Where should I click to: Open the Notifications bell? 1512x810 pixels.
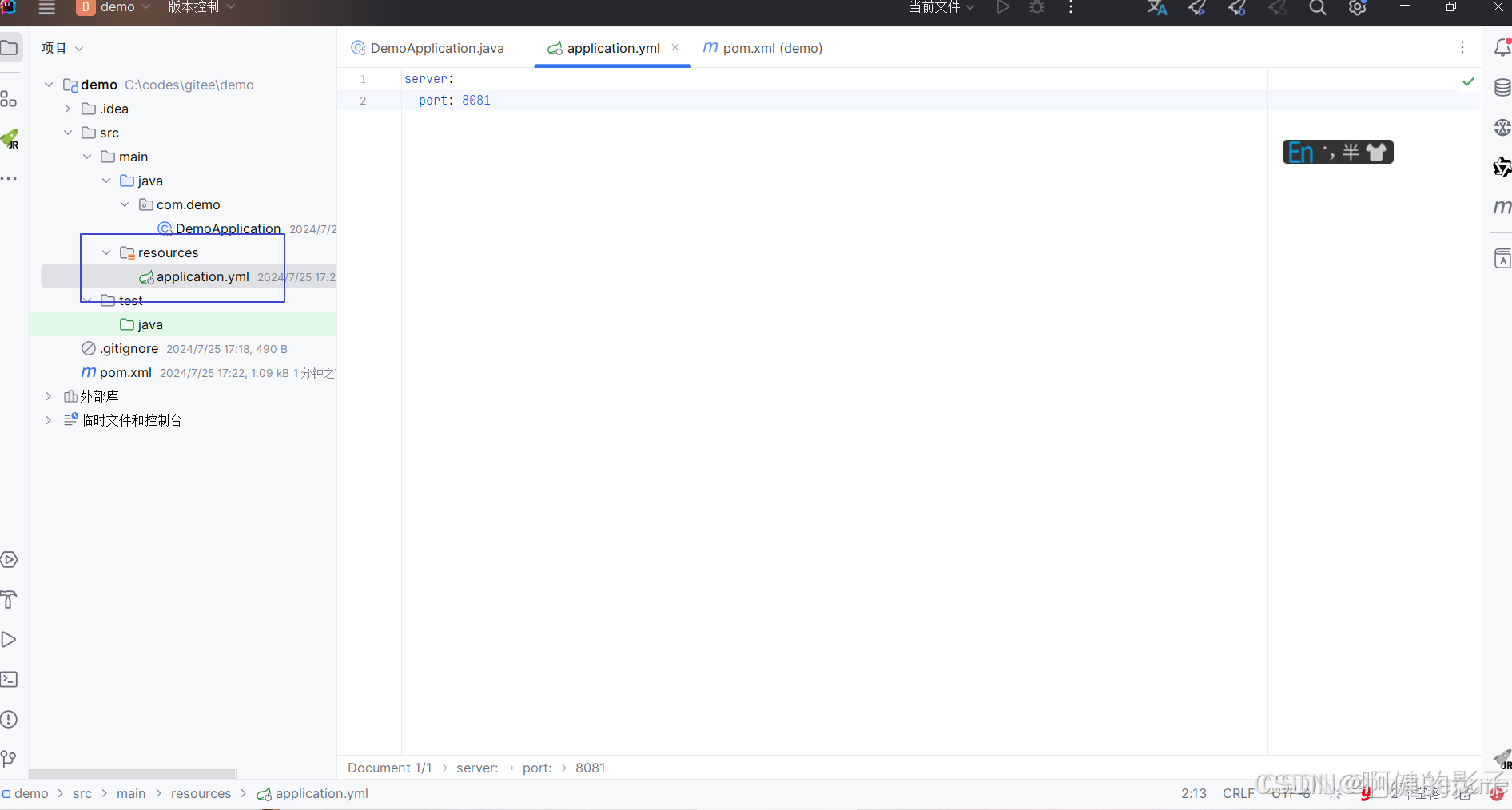pos(1502,48)
